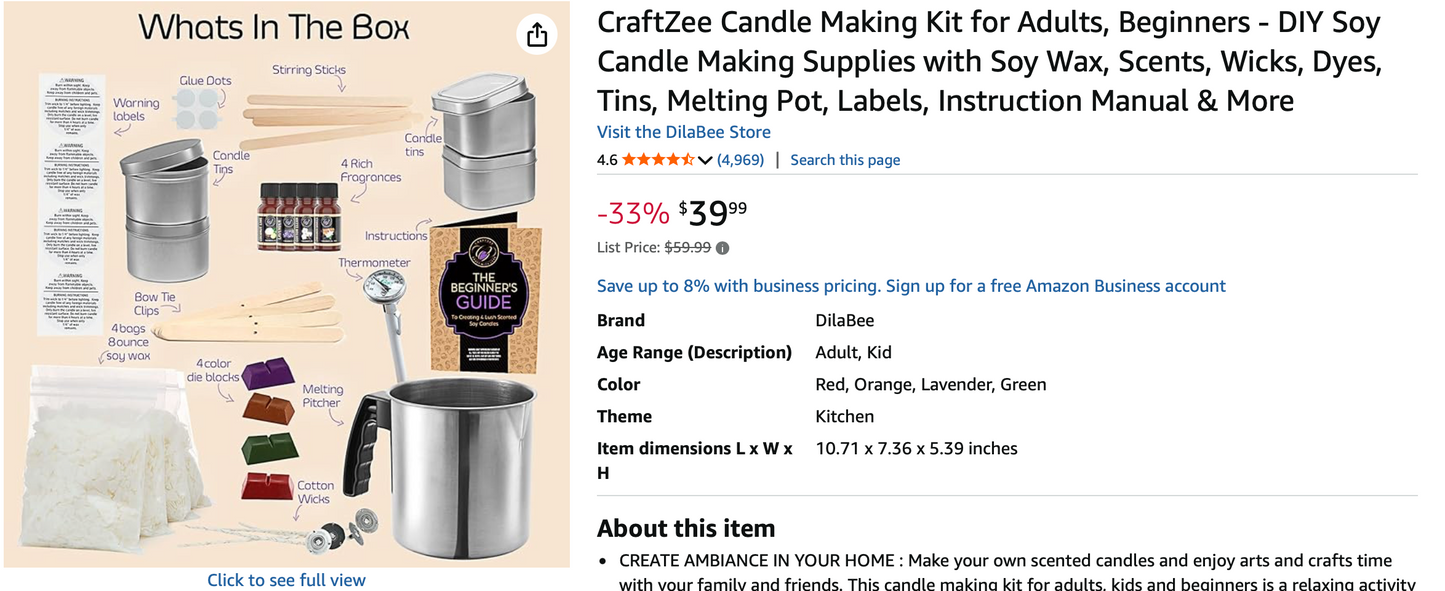Click the strikethrough $59.99 list price

tap(685, 247)
